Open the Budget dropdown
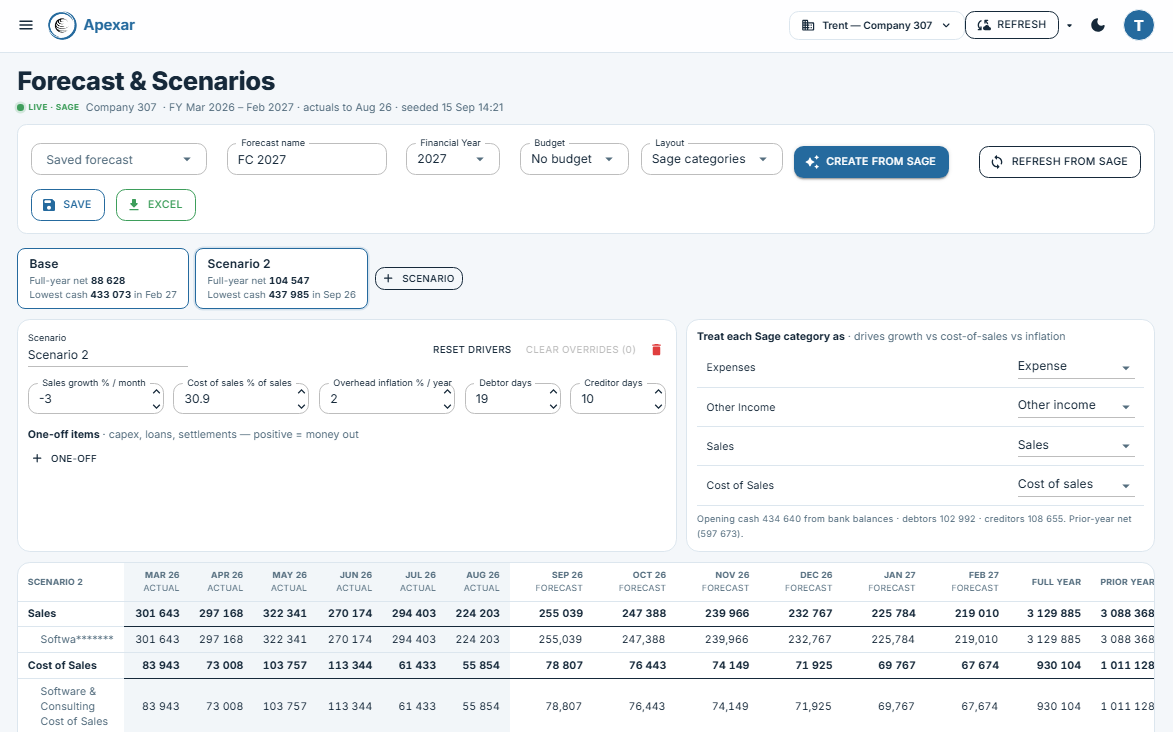Screen dimensions: 1173x732 tap(574, 159)
